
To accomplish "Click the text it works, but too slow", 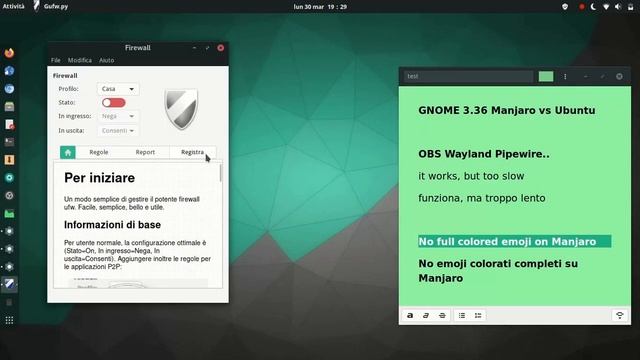I will [471, 176].
